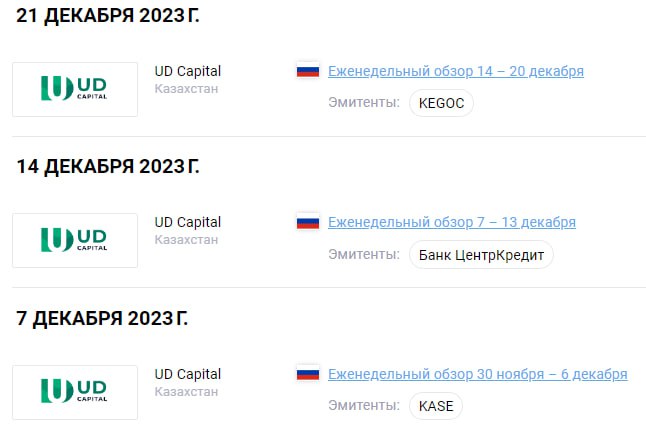Click the UD Capital name in the 7 декабря entry
This screenshot has height=428, width=646.
pyautogui.click(x=188, y=374)
